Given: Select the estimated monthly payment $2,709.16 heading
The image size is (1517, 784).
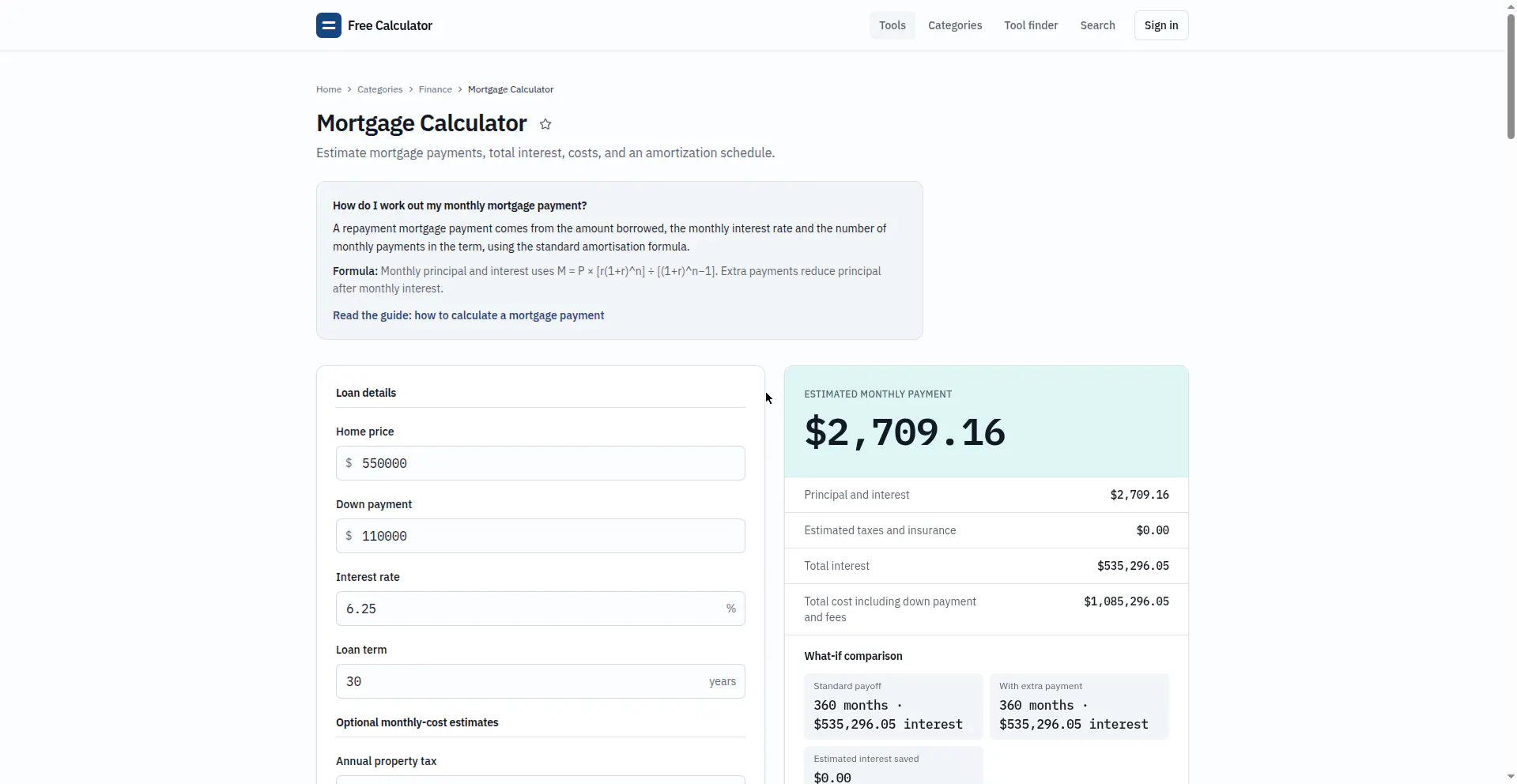Looking at the screenshot, I should pyautogui.click(x=904, y=432).
